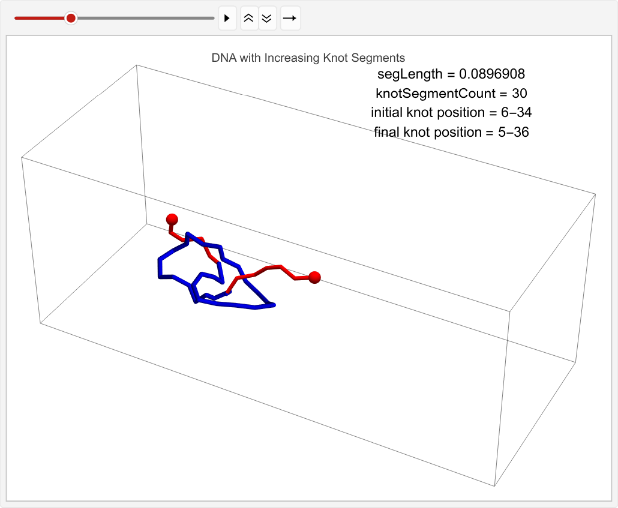The image size is (618, 508).
Task: Click the upper-left red sphere endpoint
Action: (172, 219)
